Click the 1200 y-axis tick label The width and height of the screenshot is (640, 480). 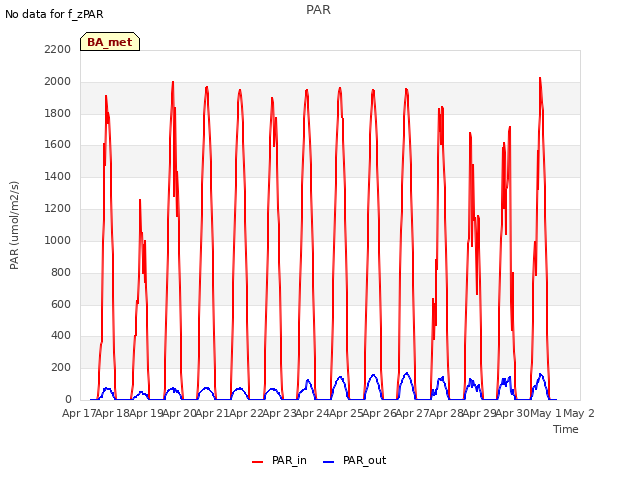(x=58, y=209)
